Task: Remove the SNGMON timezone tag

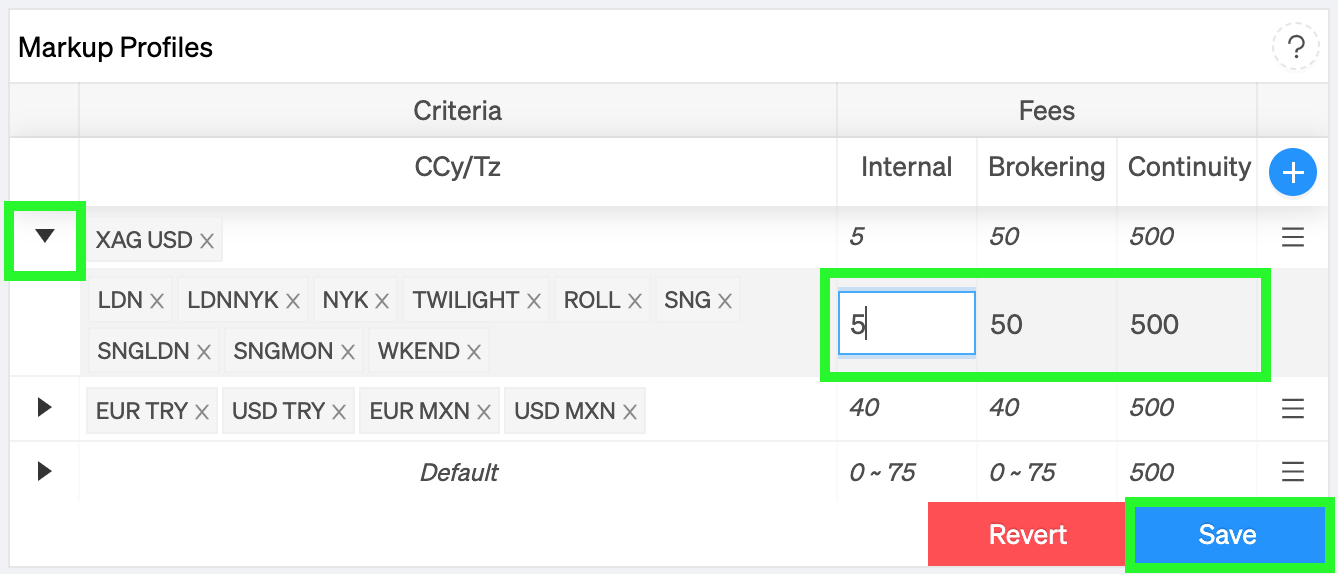Action: [348, 352]
